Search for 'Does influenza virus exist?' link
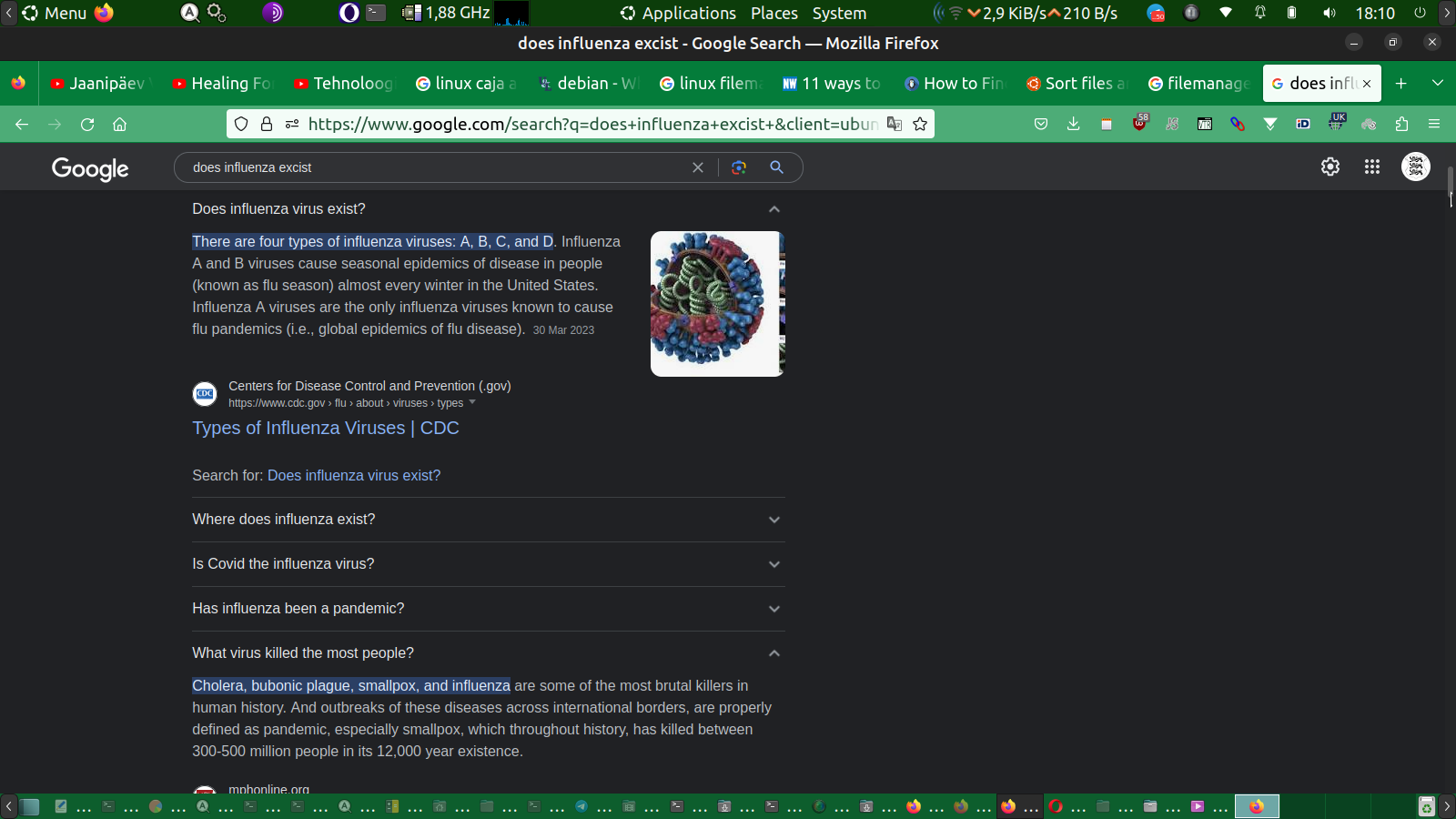The image size is (1456, 819). tap(354, 475)
